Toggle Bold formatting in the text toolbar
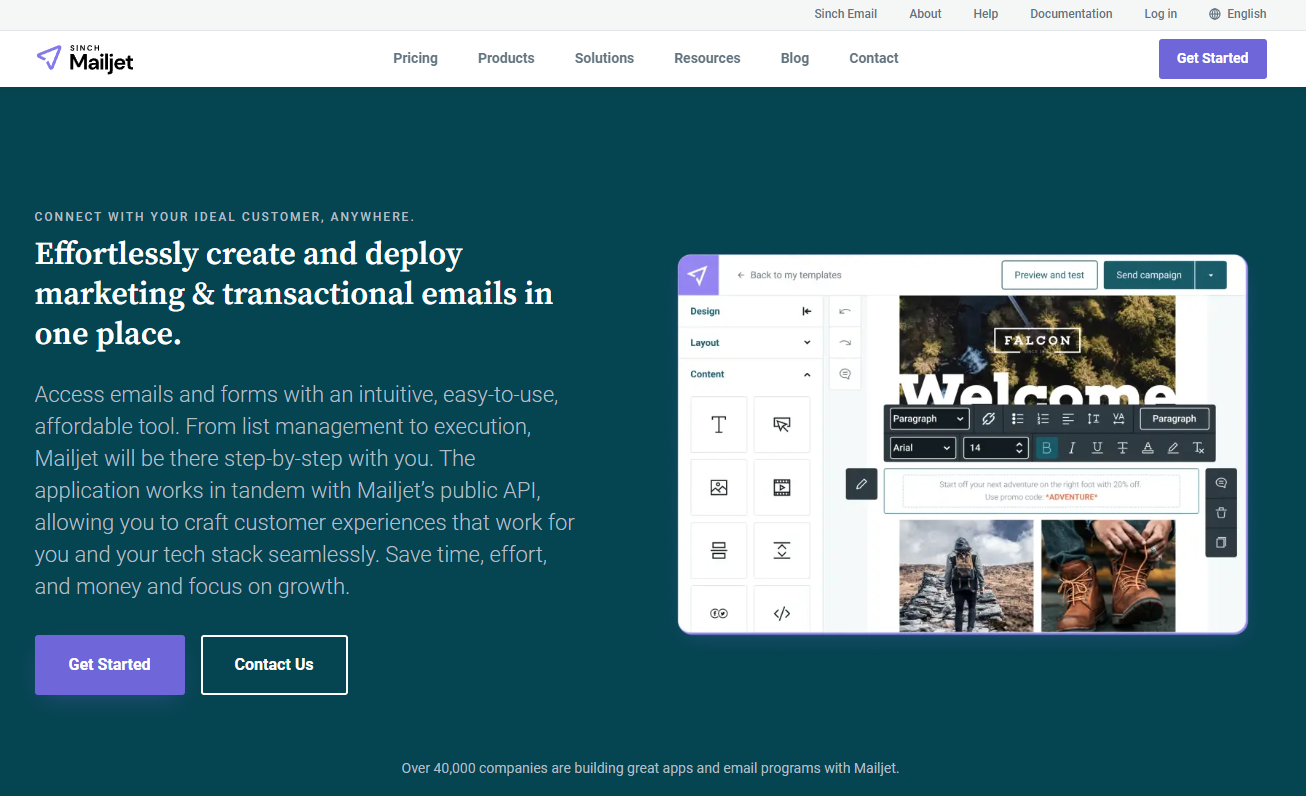 [x=1047, y=448]
